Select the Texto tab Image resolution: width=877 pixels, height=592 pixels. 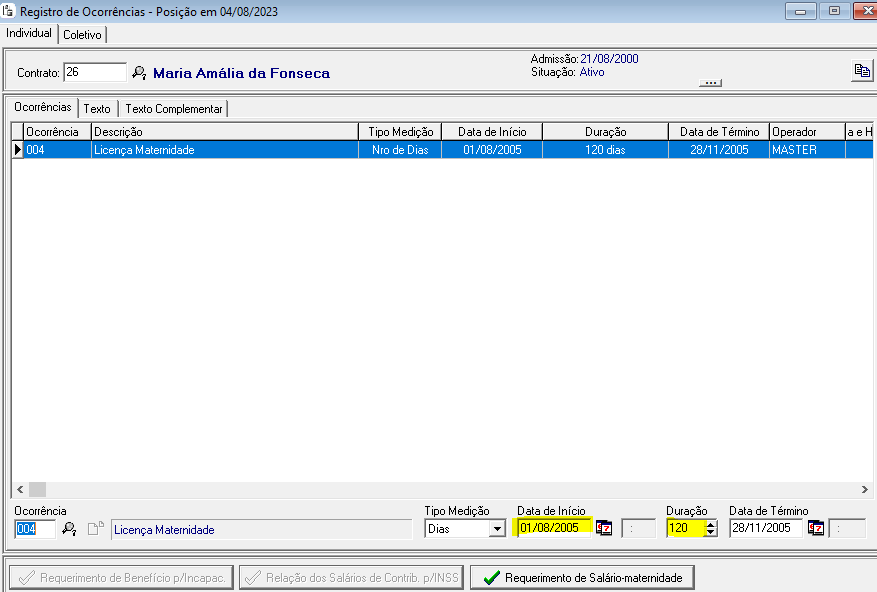click(97, 108)
